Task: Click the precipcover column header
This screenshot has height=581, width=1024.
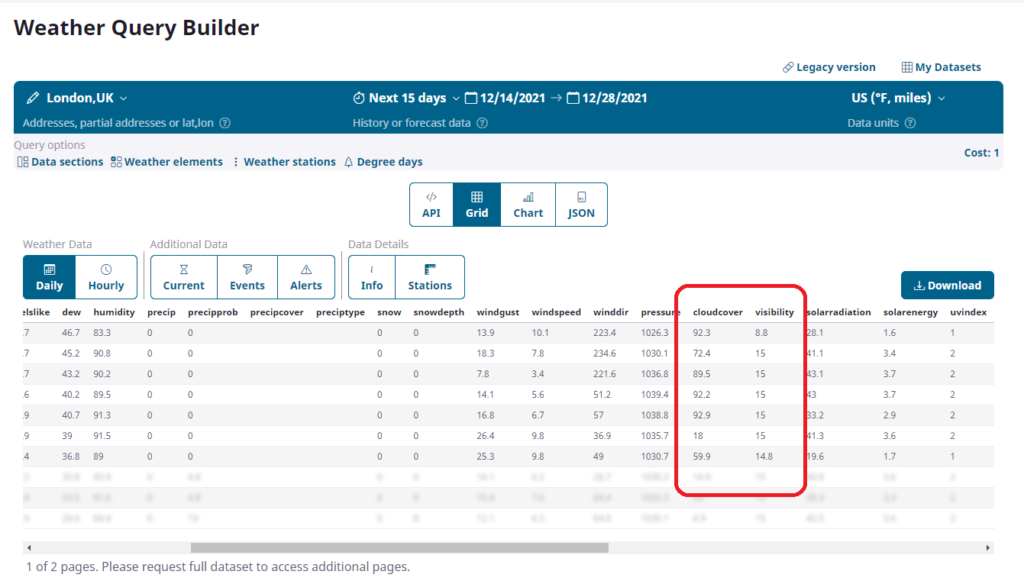Action: click(x=277, y=312)
